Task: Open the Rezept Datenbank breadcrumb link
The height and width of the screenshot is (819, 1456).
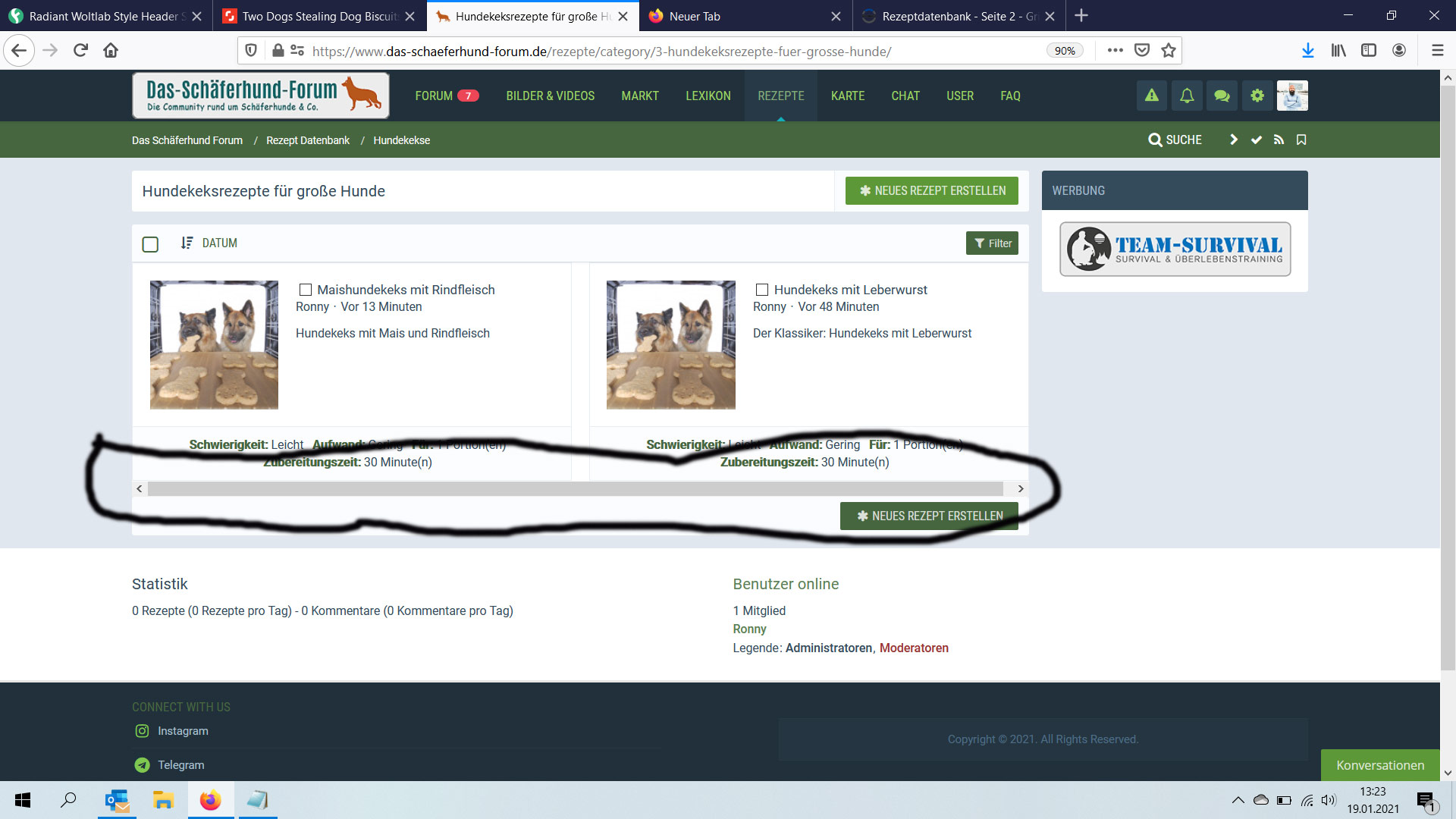Action: (307, 140)
